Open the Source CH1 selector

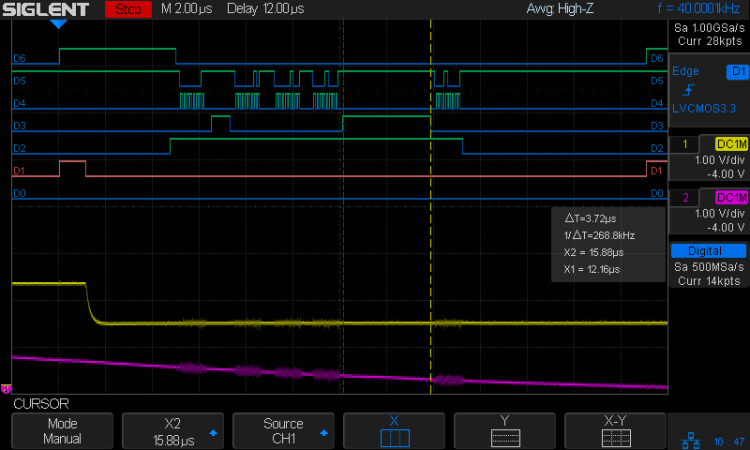(284, 431)
